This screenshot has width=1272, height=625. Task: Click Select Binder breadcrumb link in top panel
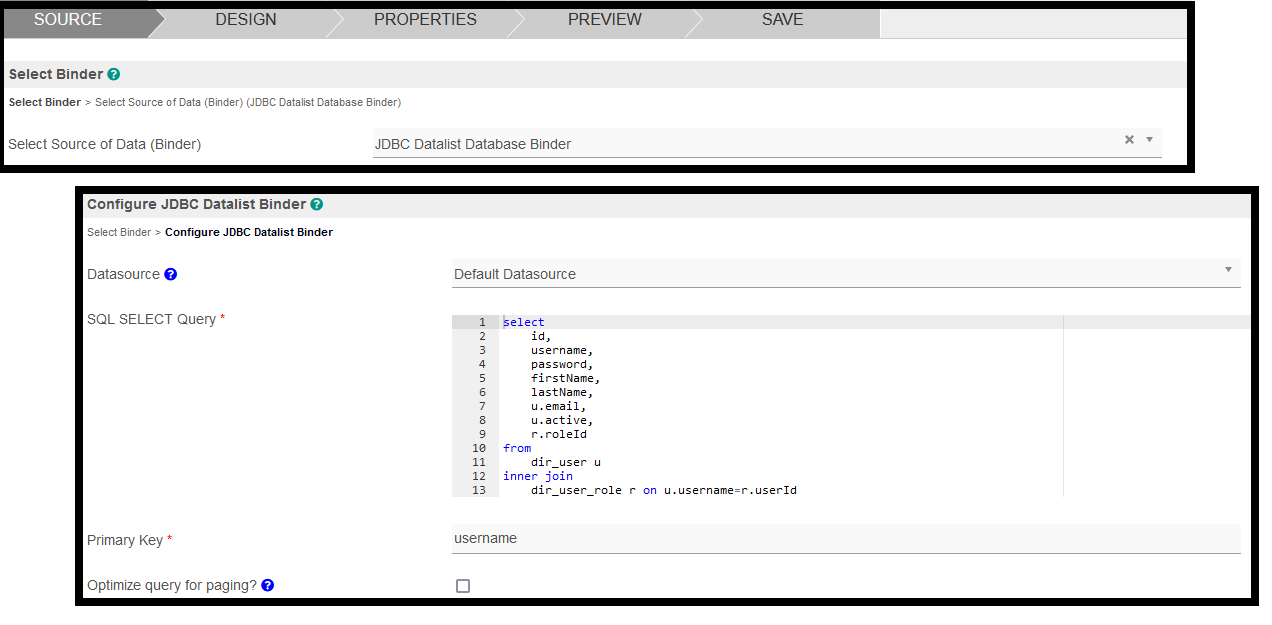pos(45,102)
